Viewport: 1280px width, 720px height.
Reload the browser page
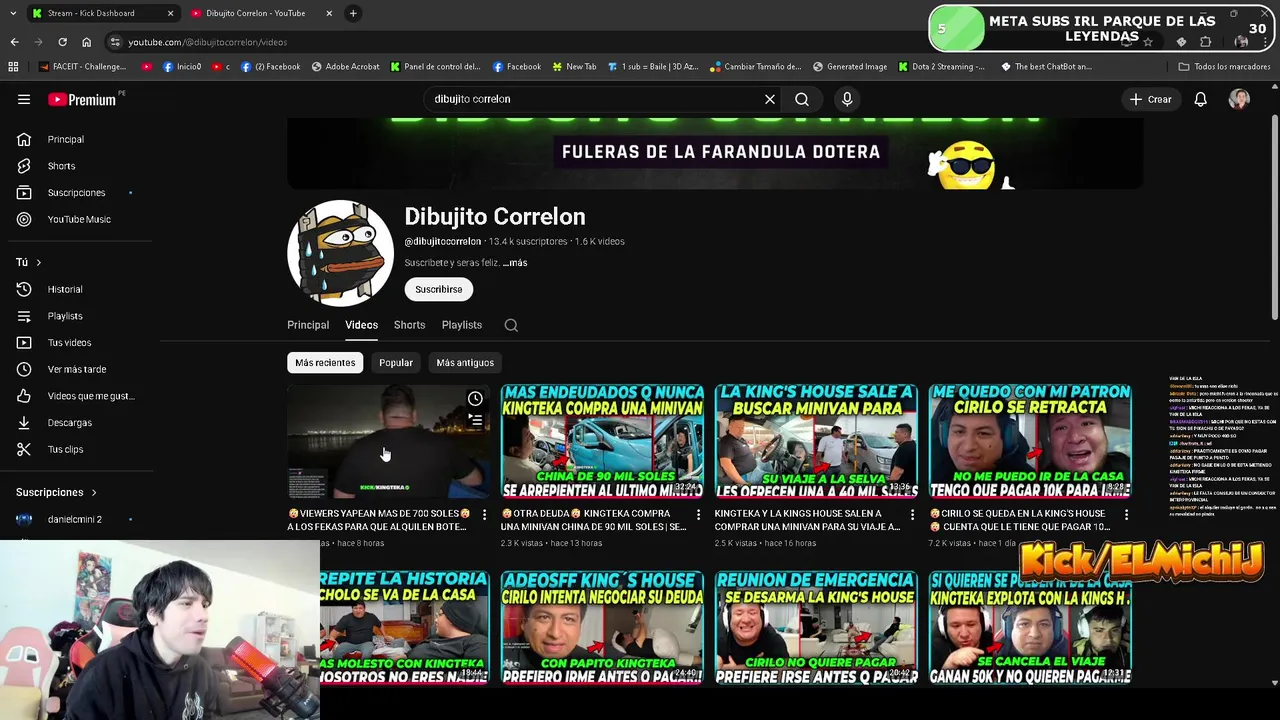[x=62, y=42]
